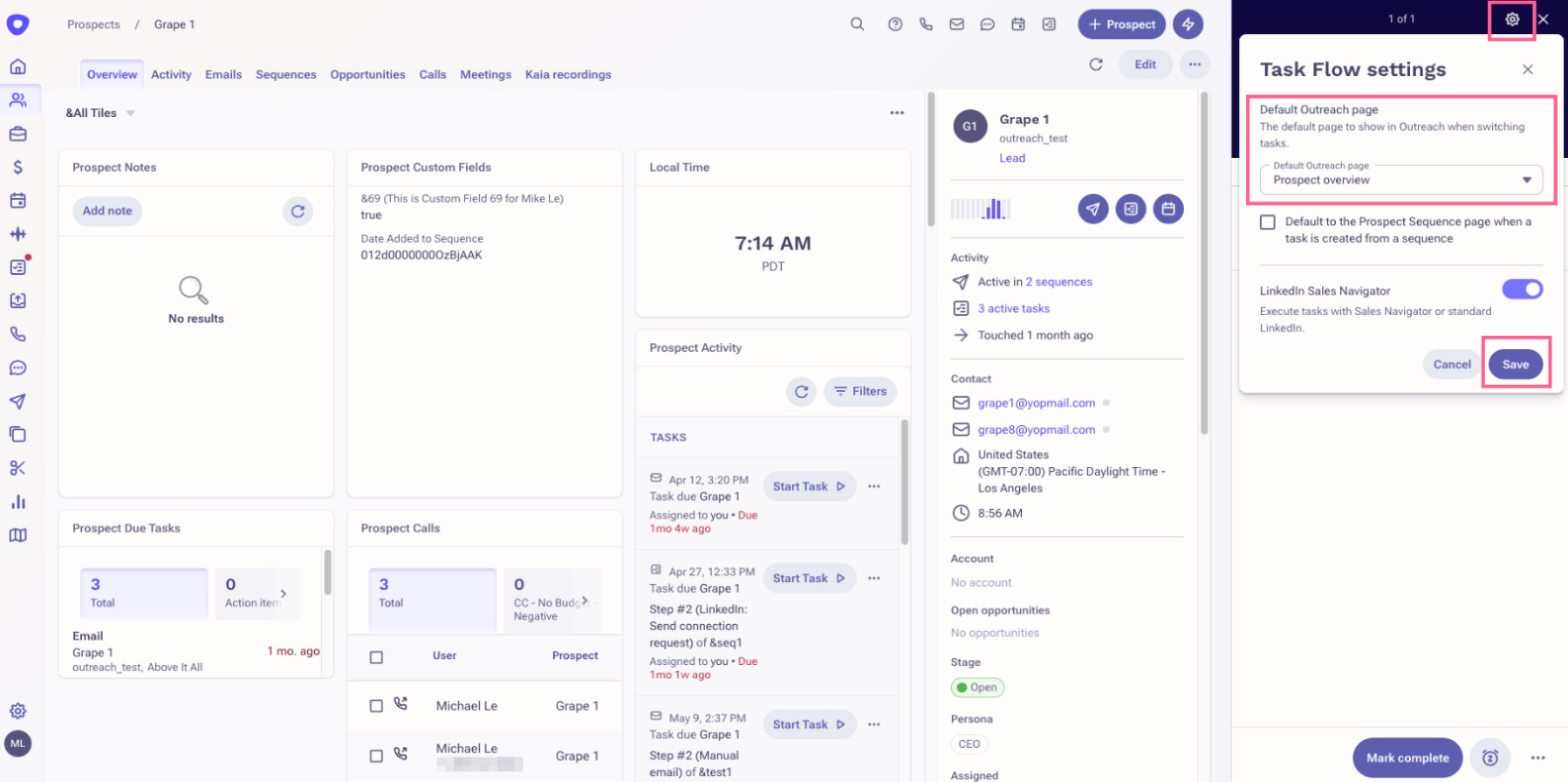Open the Home icon in the left sidebar
This screenshot has height=782, width=1568.
17,66
